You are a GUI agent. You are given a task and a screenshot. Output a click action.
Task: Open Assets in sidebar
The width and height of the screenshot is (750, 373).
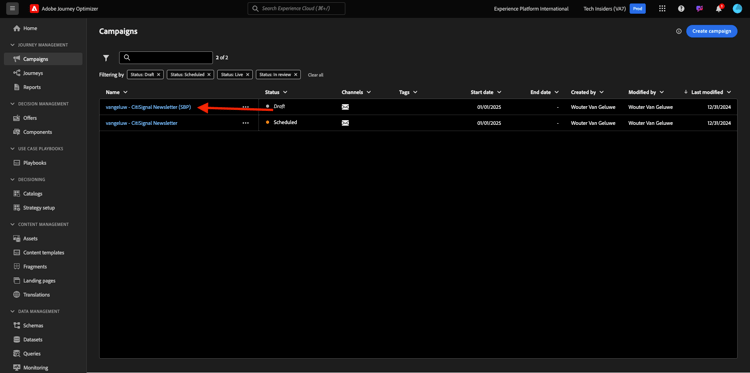coord(43,239)
